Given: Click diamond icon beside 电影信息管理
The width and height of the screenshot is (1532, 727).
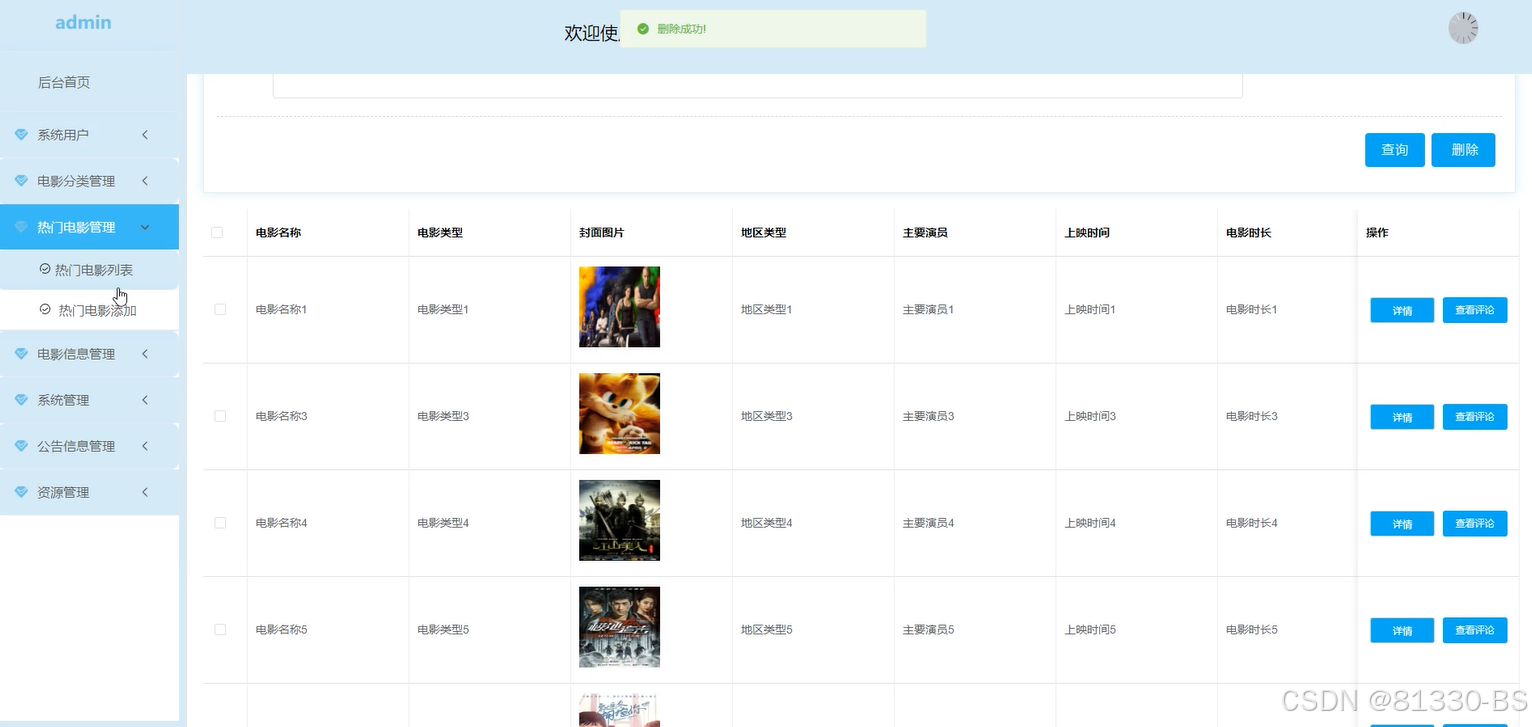Looking at the screenshot, I should point(22,354).
